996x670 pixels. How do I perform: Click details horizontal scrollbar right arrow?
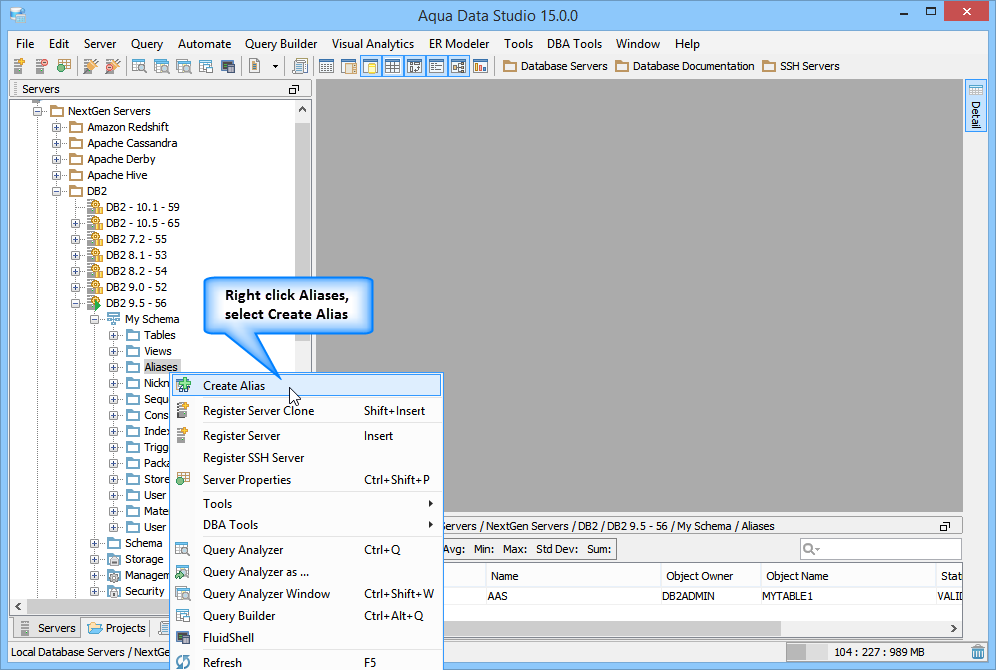[953, 628]
